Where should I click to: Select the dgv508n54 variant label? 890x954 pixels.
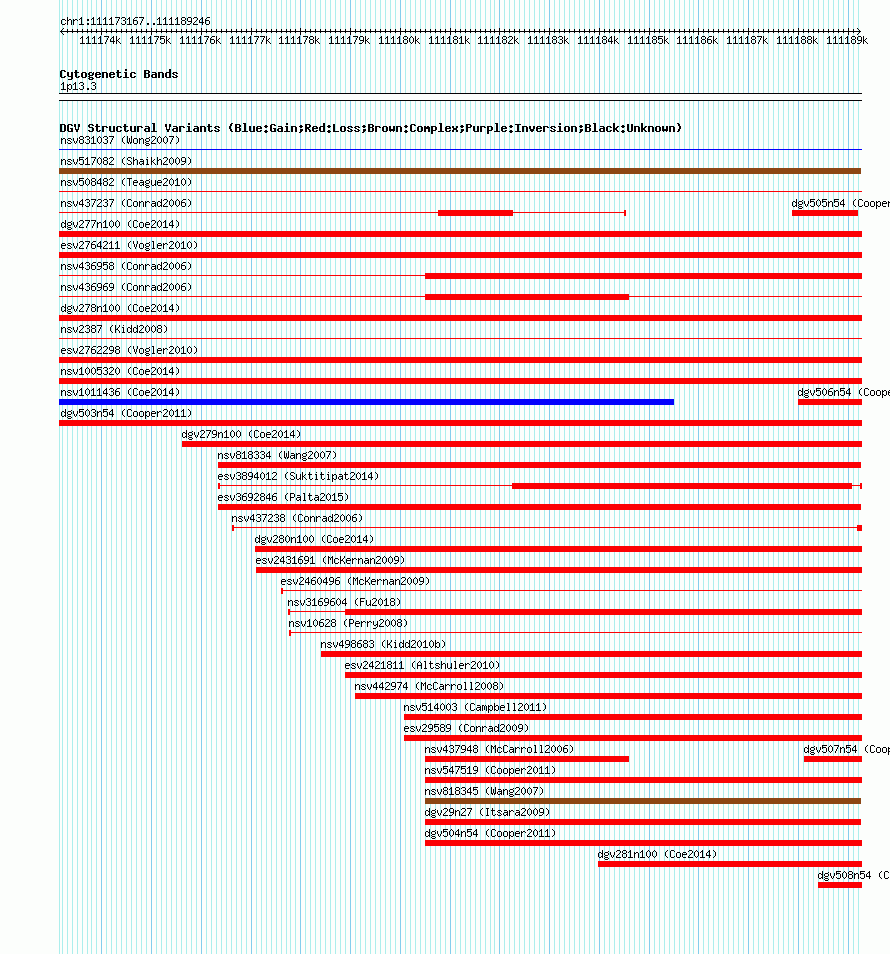tap(853, 875)
